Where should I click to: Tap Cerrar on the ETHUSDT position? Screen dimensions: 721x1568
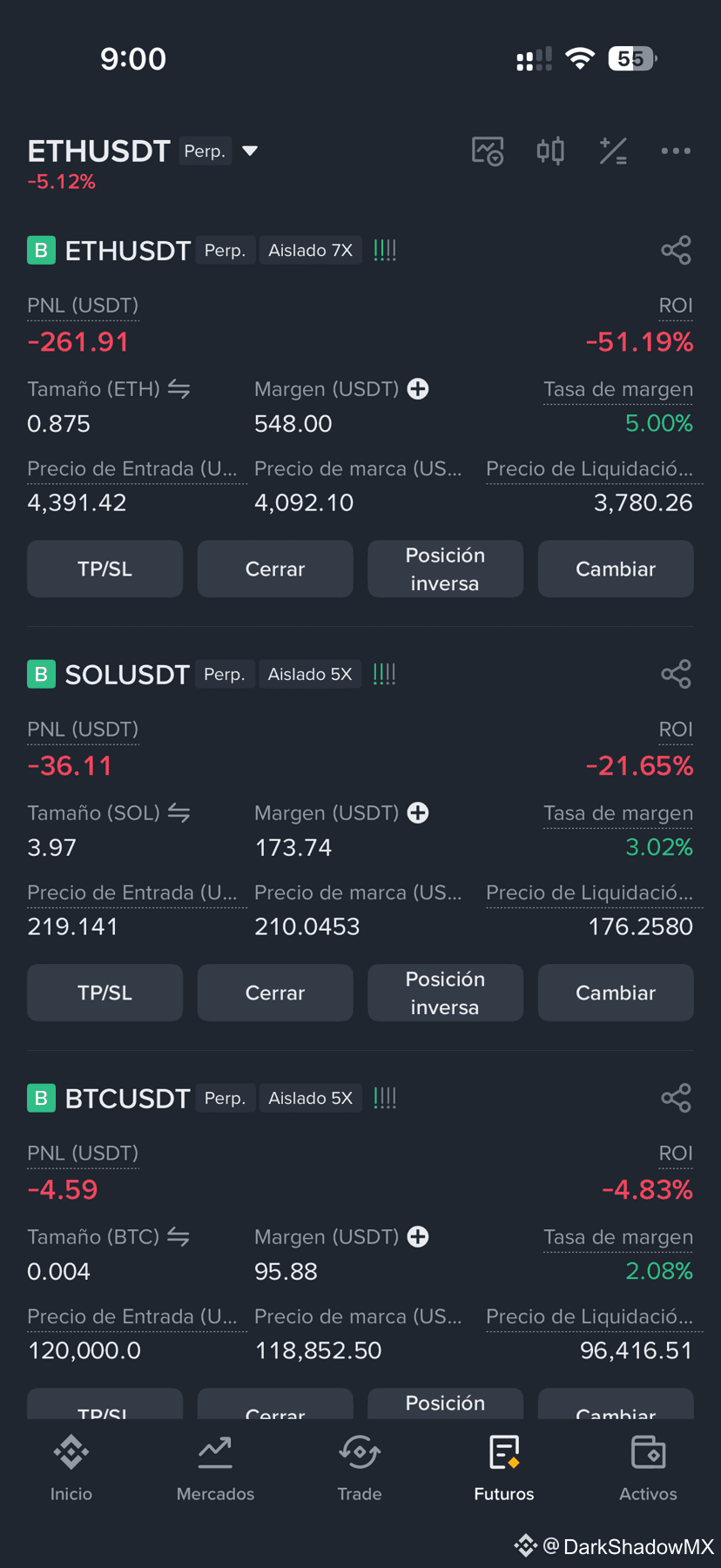click(x=275, y=569)
